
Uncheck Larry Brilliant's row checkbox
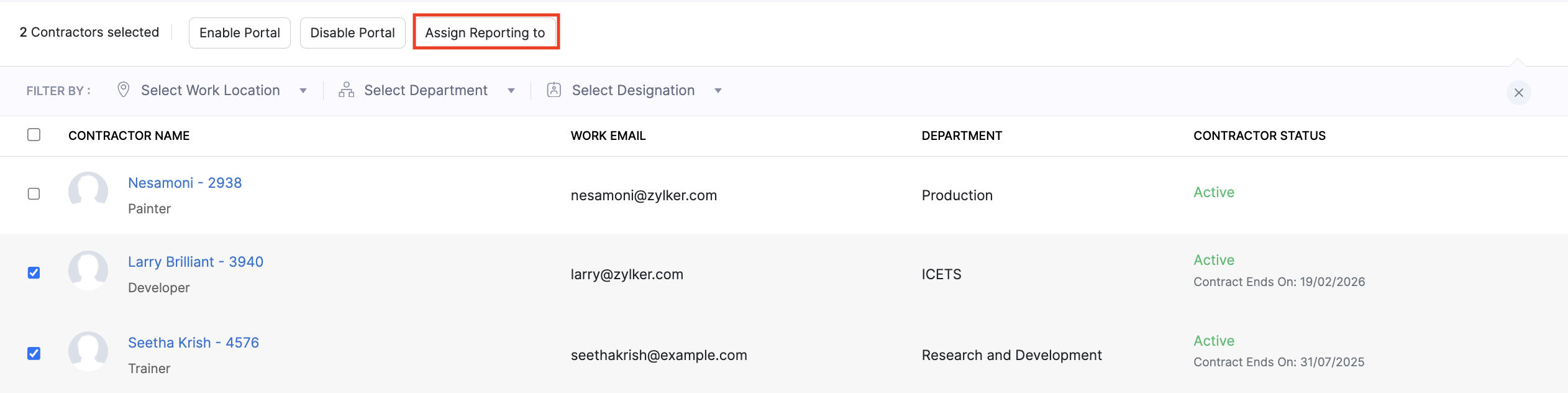34,272
